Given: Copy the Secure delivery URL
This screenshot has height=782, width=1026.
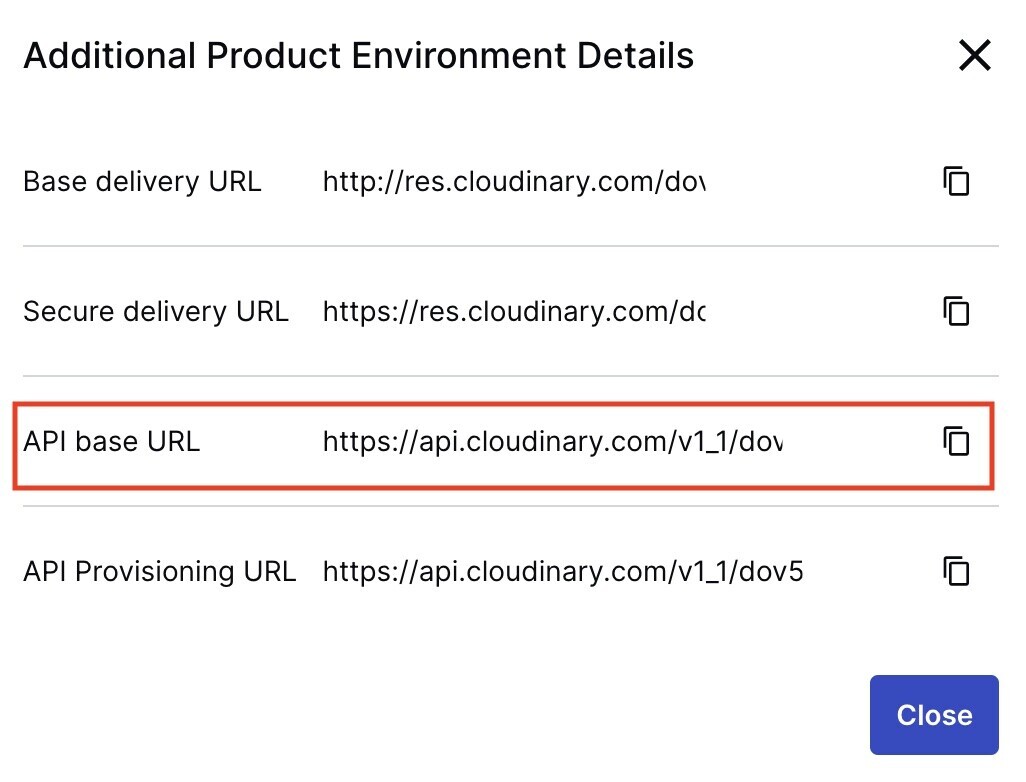Looking at the screenshot, I should (957, 311).
